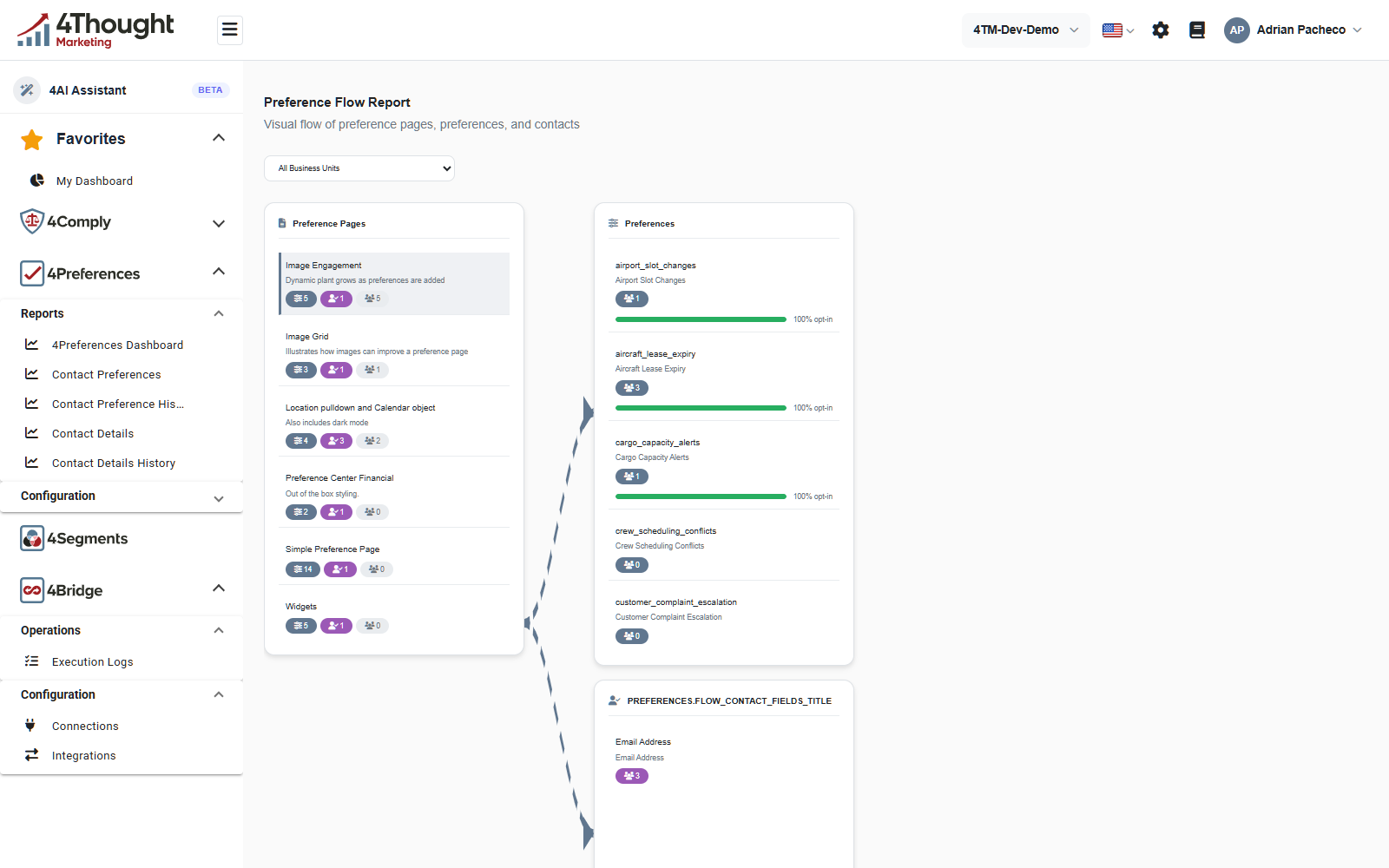Viewport: 1389px width, 868px height.
Task: Click the 4Preferences checkmark icon
Action: click(32, 273)
